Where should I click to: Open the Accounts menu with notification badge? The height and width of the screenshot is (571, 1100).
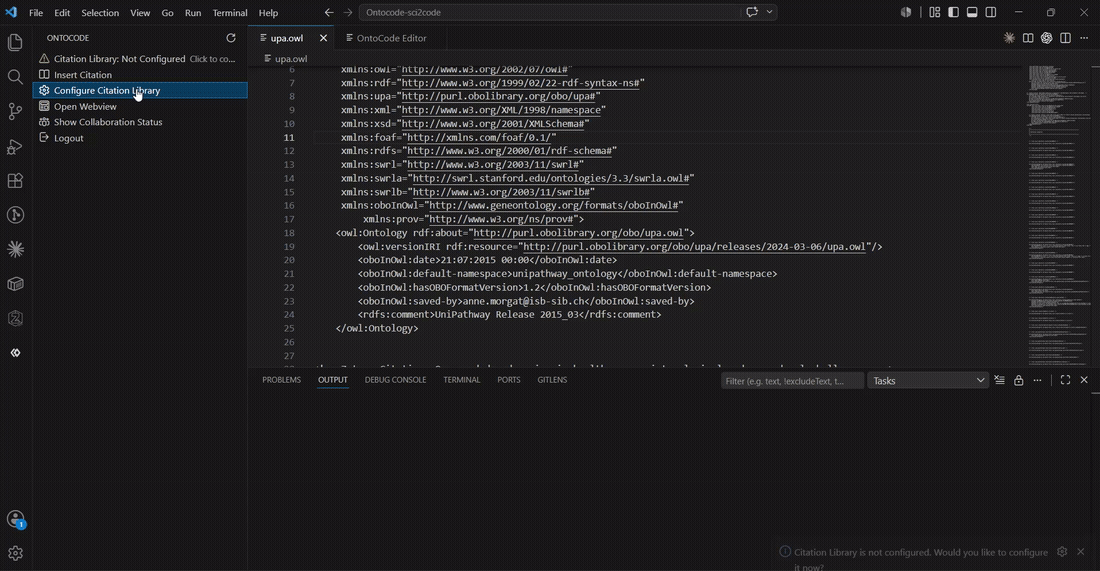[x=15, y=520]
